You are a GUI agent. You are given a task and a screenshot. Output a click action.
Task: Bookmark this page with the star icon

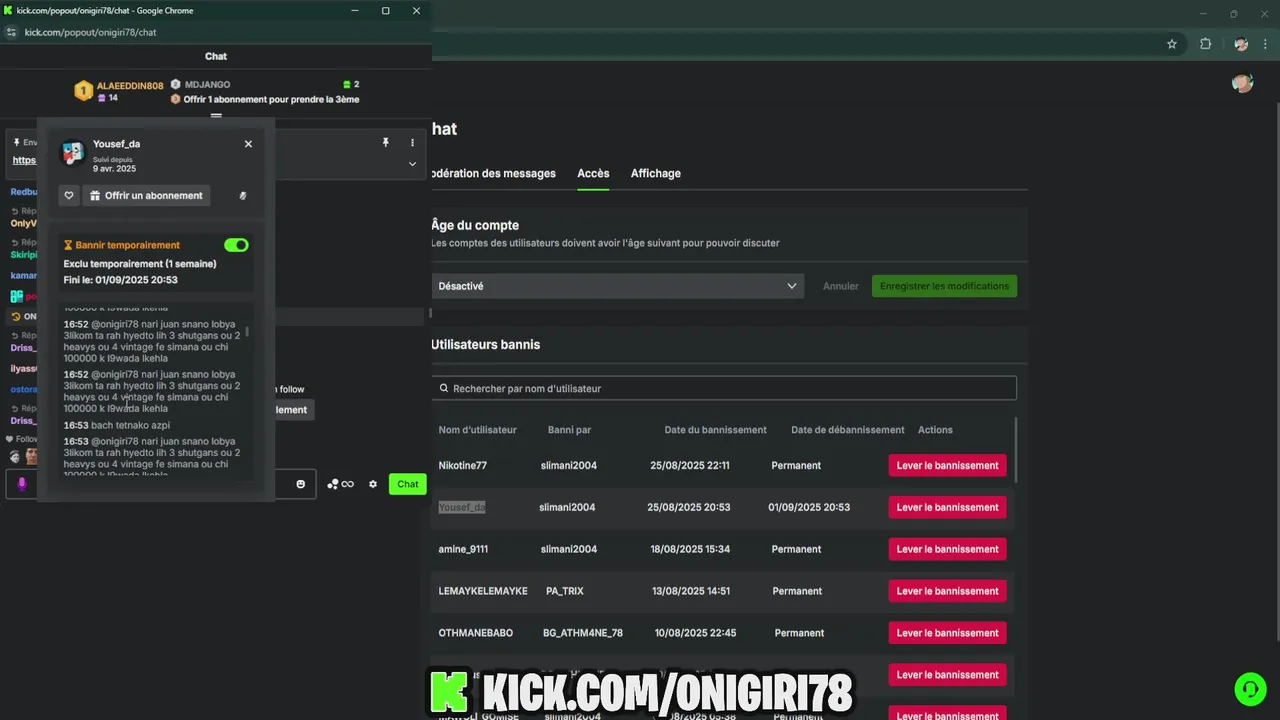coord(1172,44)
